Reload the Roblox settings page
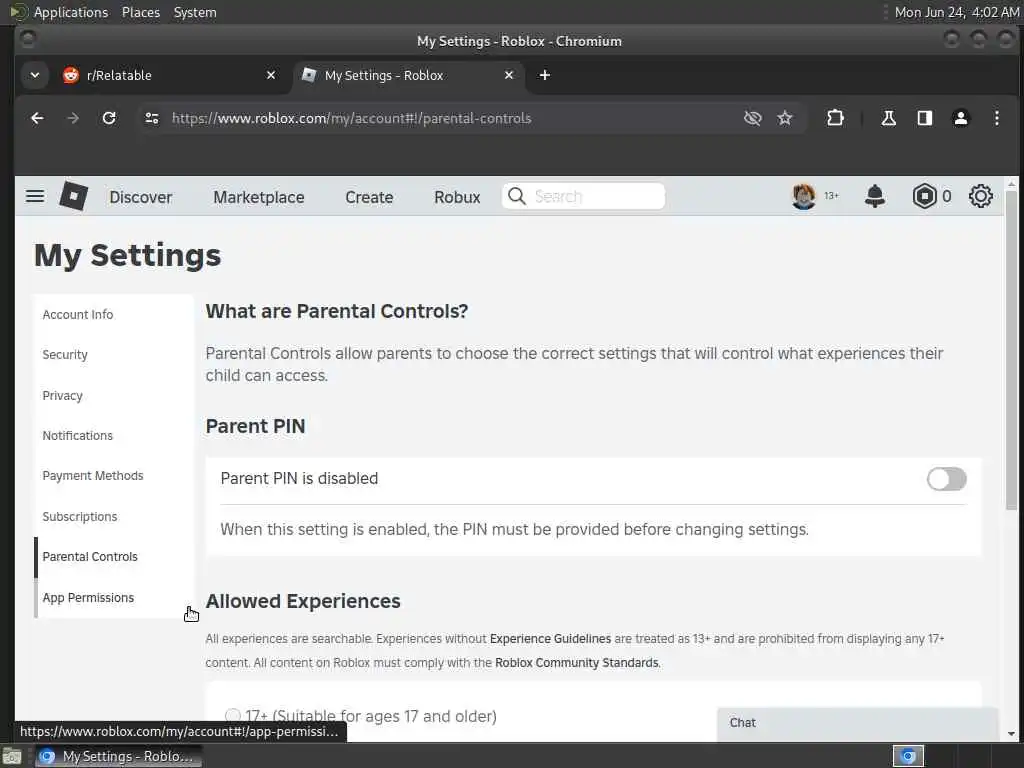 tap(109, 118)
